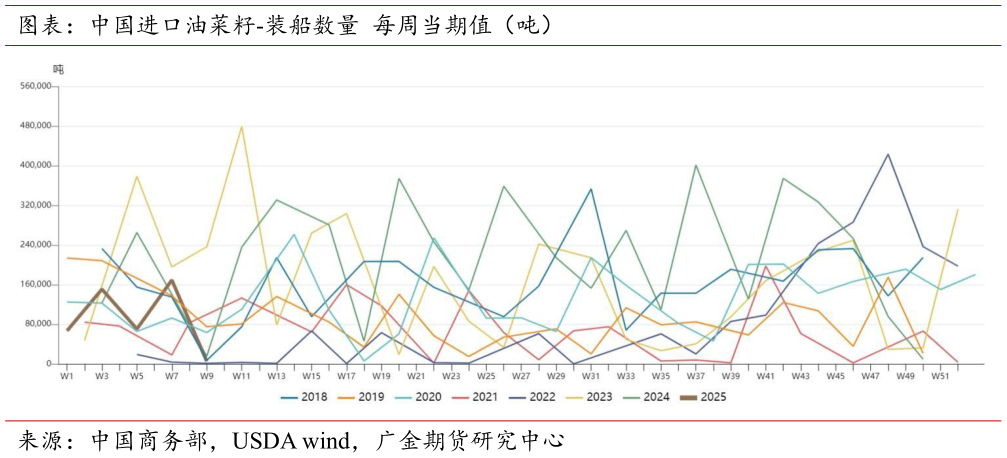Image resolution: width=1007 pixels, height=458 pixels.
Task: Select the 80,000 y-axis tick label
Action: [x=37, y=325]
